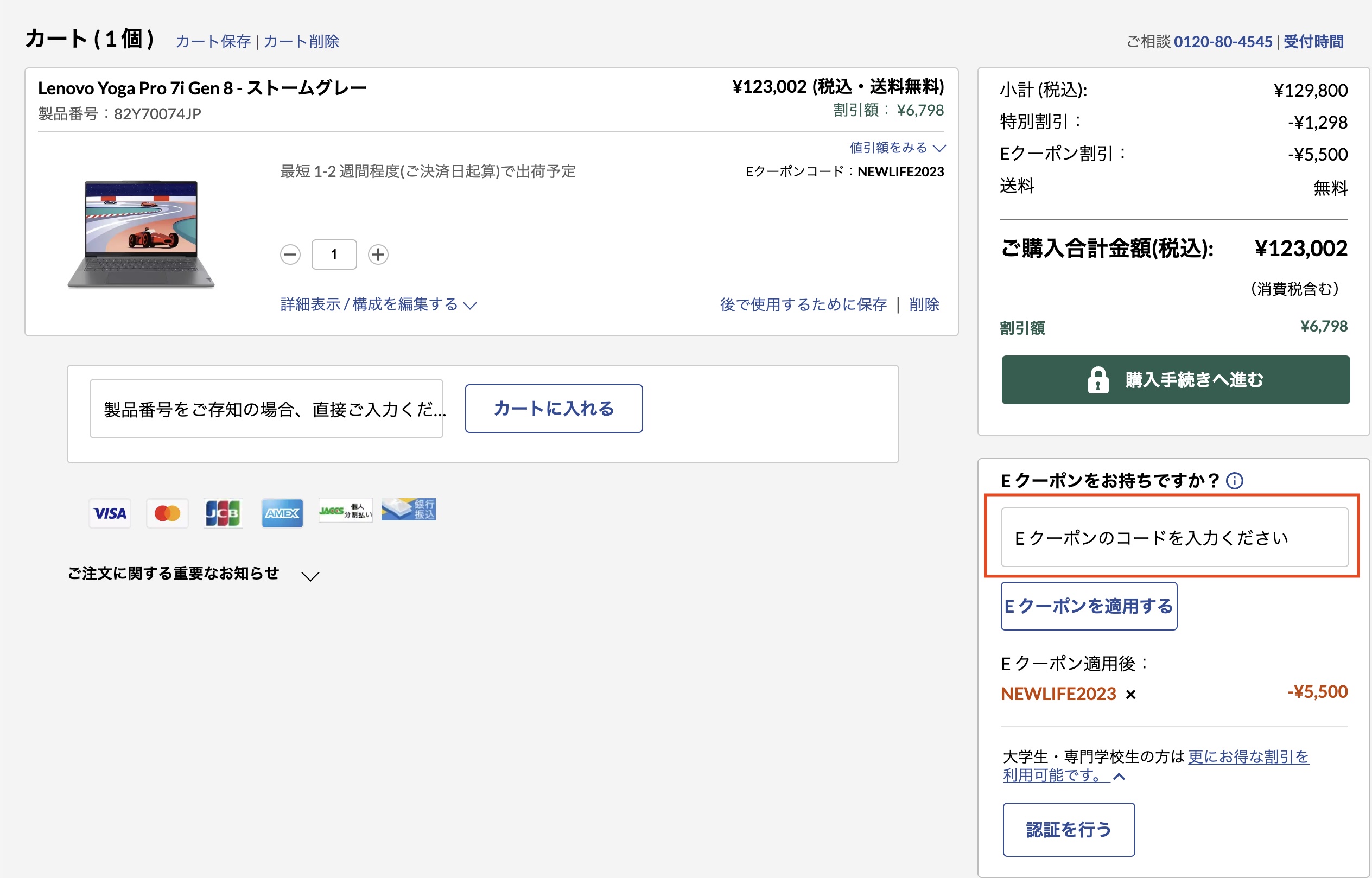Image resolution: width=1372 pixels, height=878 pixels.
Task: Click the 購入手続きへ進む checkout button
Action: (1176, 380)
